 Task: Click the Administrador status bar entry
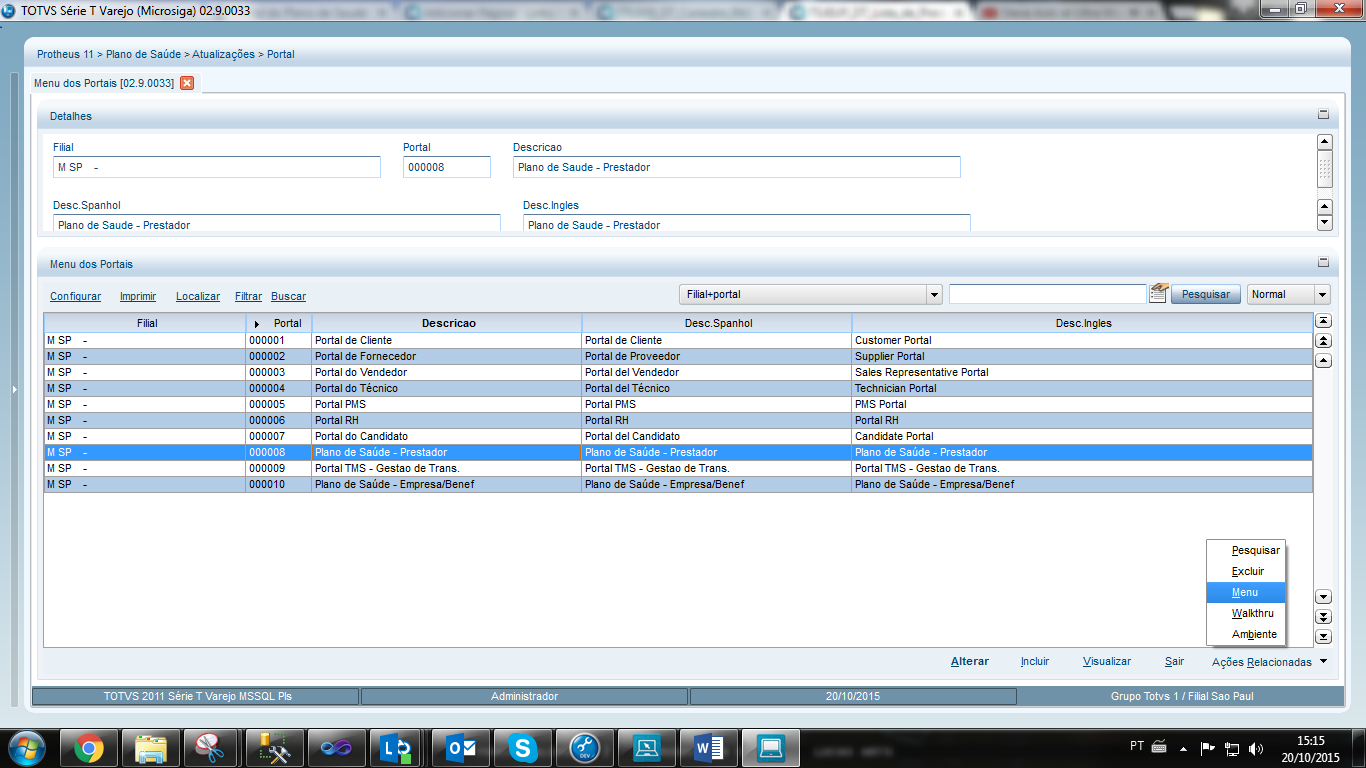[524, 696]
